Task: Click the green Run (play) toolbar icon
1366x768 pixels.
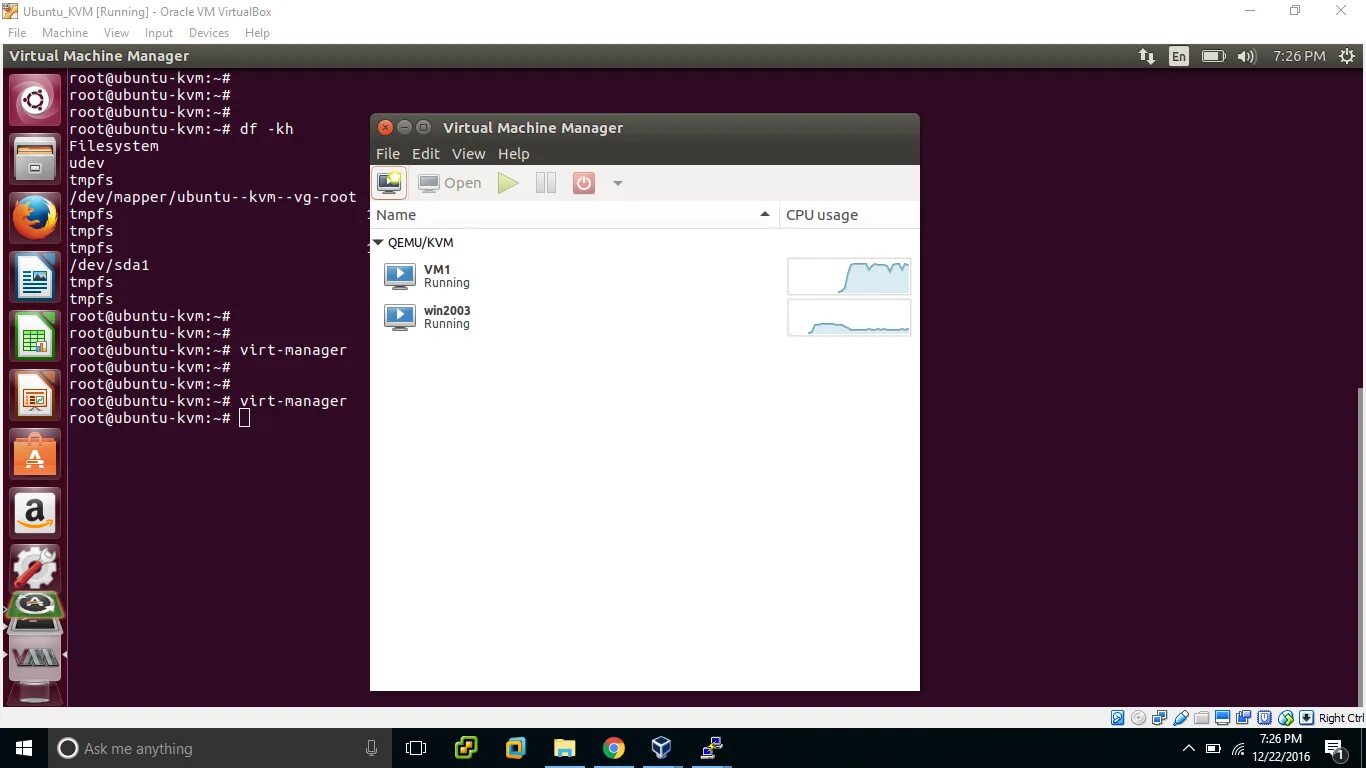Action: click(508, 183)
